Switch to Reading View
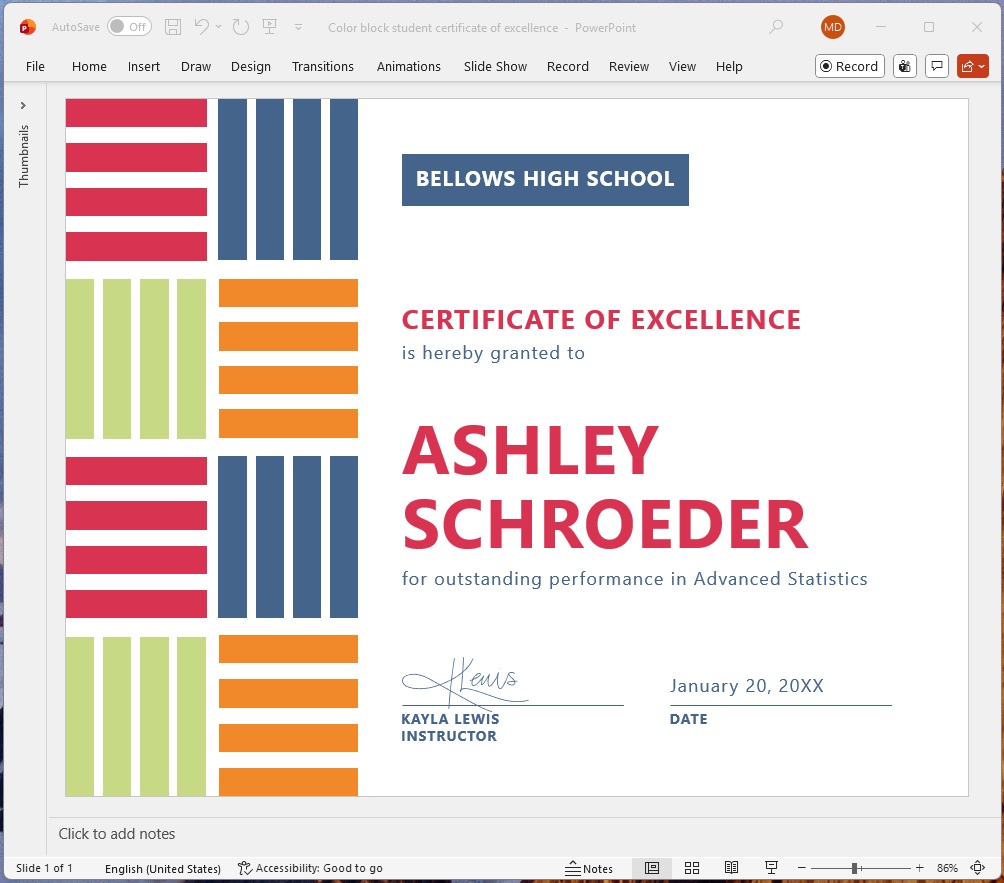The image size is (1004, 883). coord(731,868)
